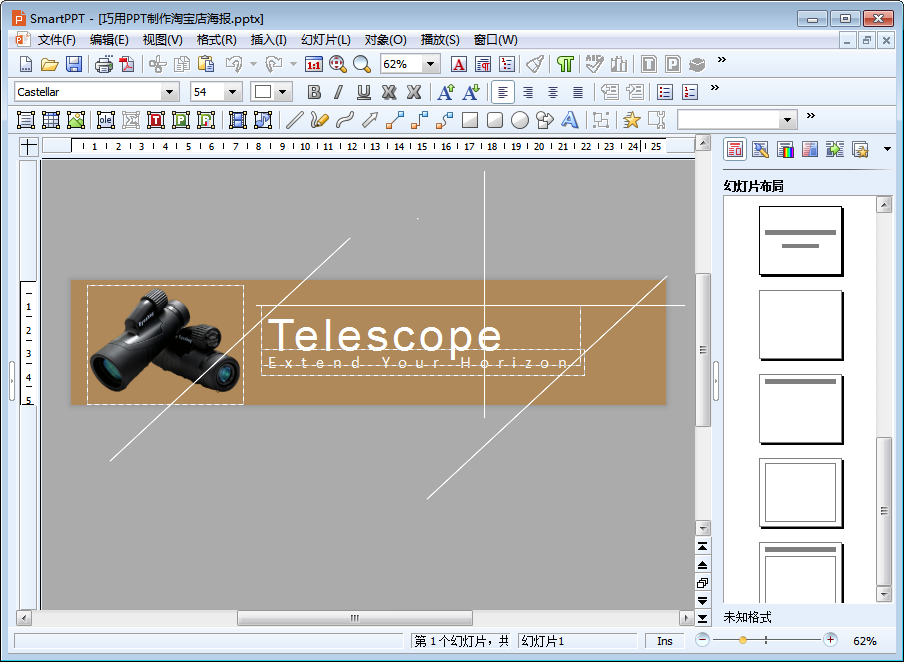904x662 pixels.
Task: Open the 62% zoom level dropdown
Action: (x=430, y=64)
